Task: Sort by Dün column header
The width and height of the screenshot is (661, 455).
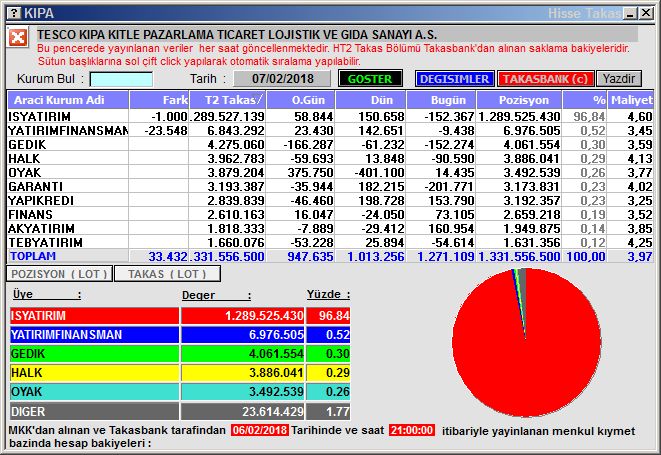Action: (371, 100)
